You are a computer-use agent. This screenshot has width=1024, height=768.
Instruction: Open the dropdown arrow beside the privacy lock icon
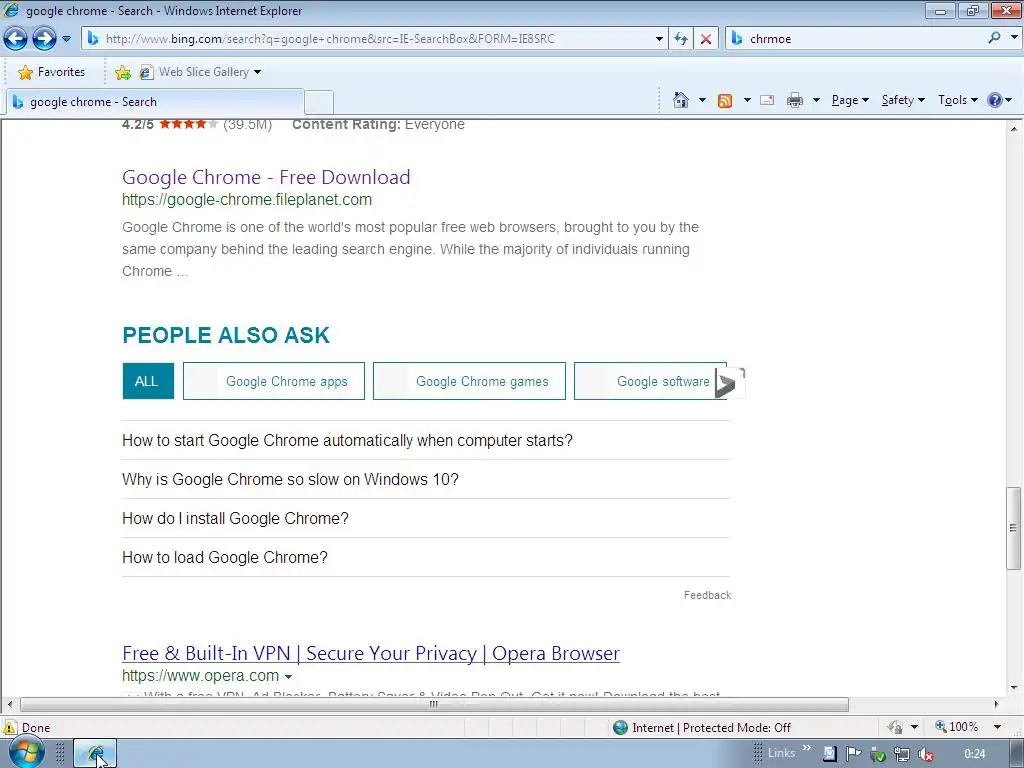point(914,727)
